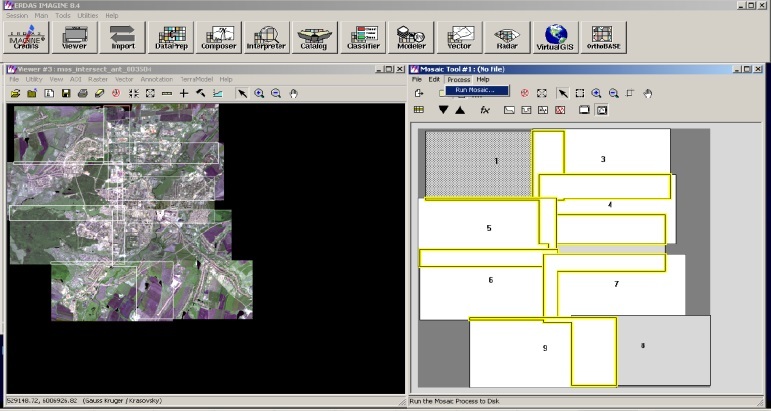The image size is (771, 411).
Task: Launch the DataPrep module
Action: coord(171,38)
